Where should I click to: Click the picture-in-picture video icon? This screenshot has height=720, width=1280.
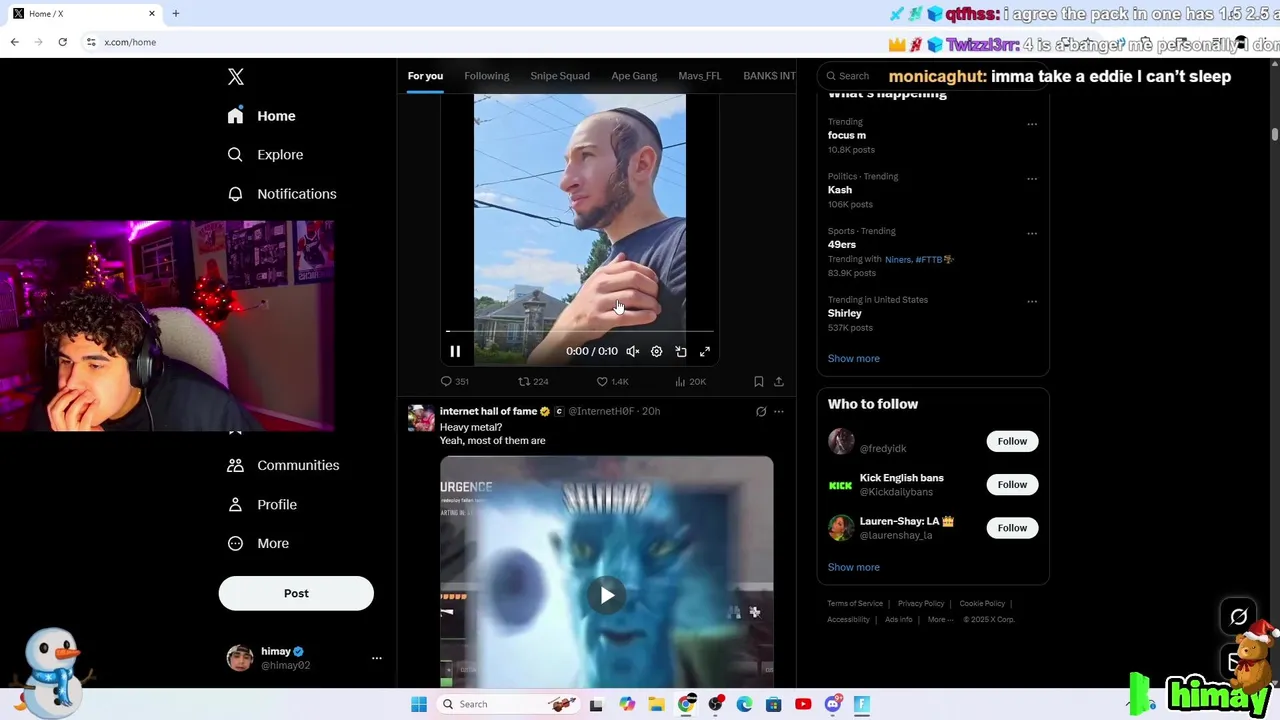(681, 351)
